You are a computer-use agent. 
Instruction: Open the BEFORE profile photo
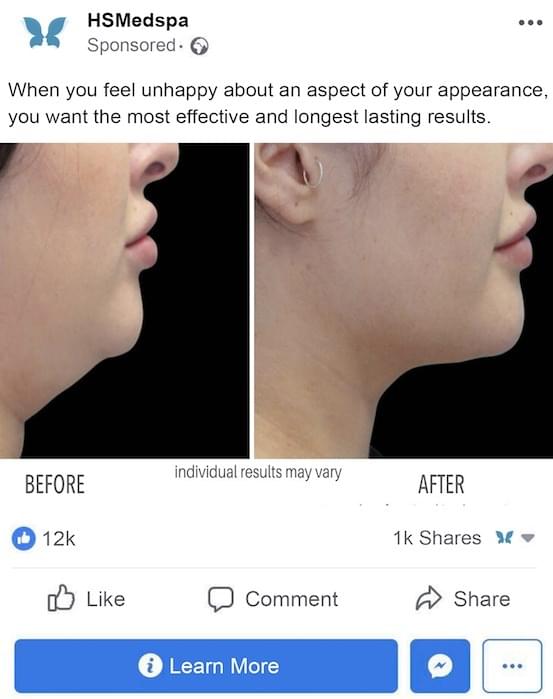coord(124,300)
